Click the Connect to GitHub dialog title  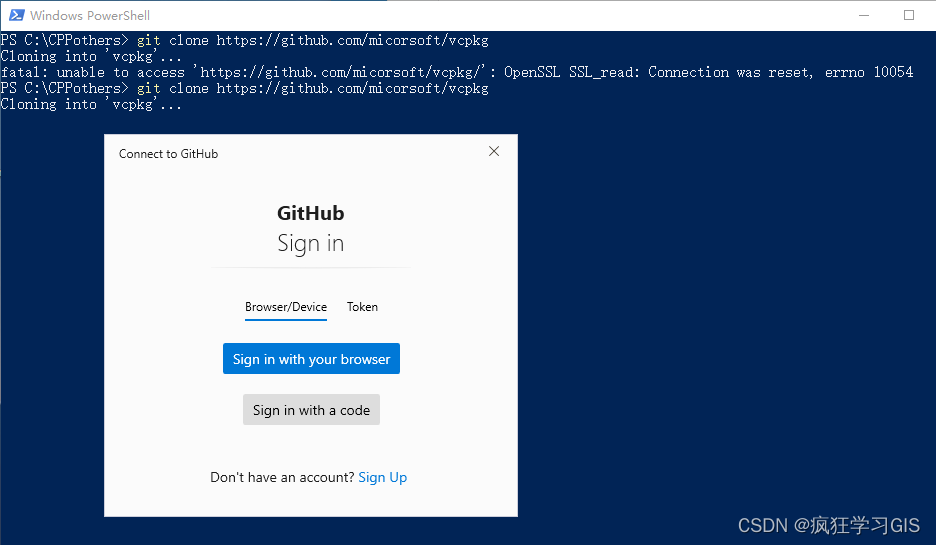168,154
